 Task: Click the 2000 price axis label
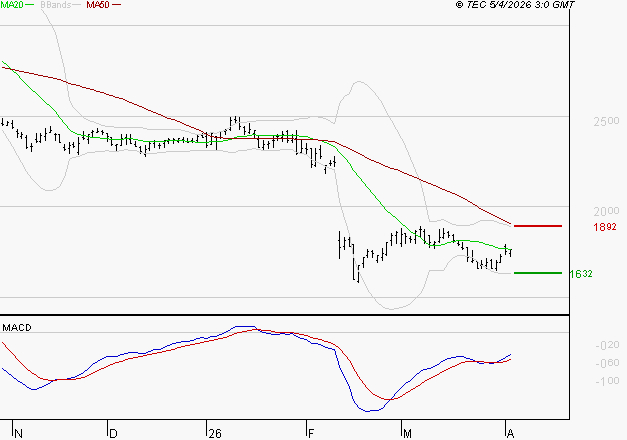[606, 211]
